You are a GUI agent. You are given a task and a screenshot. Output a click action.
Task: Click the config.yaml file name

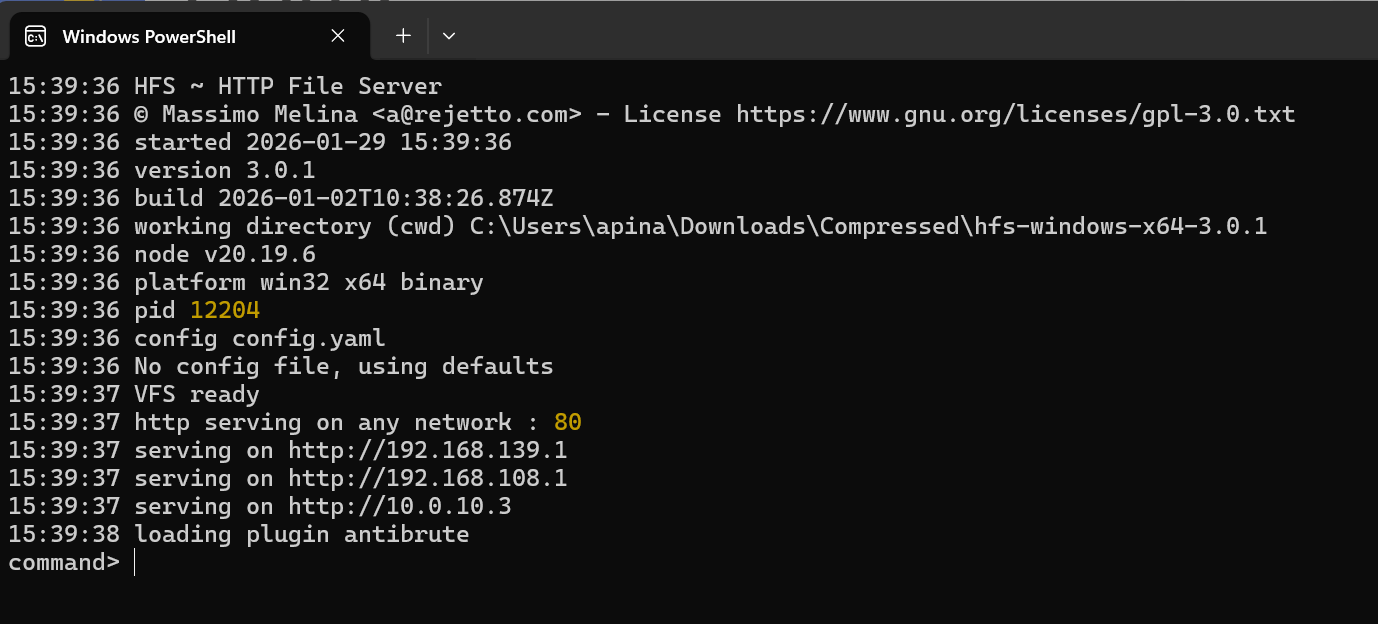pos(309,338)
